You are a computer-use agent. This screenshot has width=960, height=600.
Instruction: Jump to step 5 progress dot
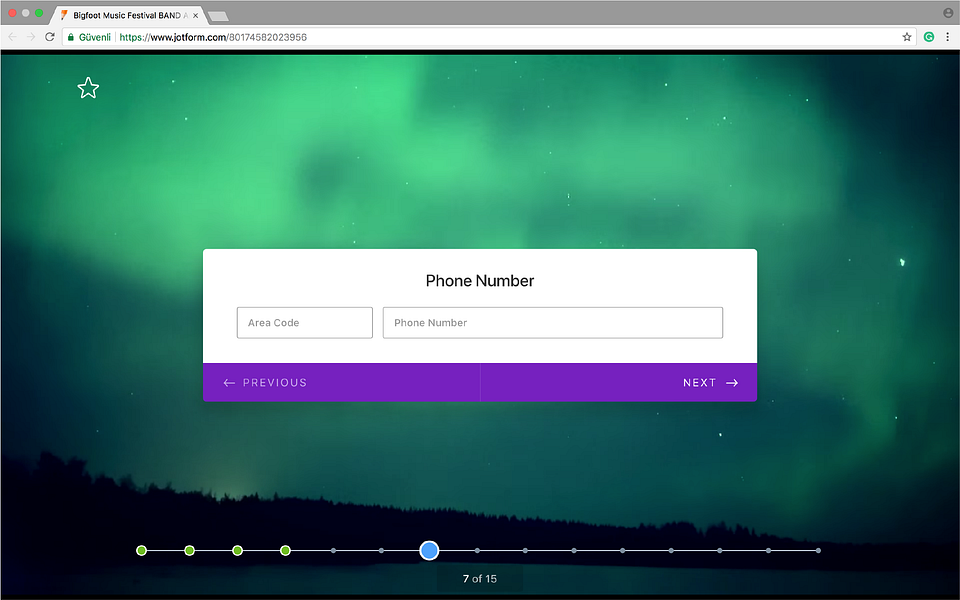(x=333, y=550)
